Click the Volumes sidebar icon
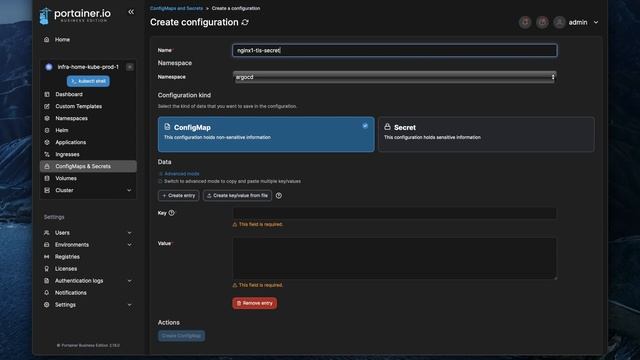This screenshot has width=640, height=360. coord(47,178)
